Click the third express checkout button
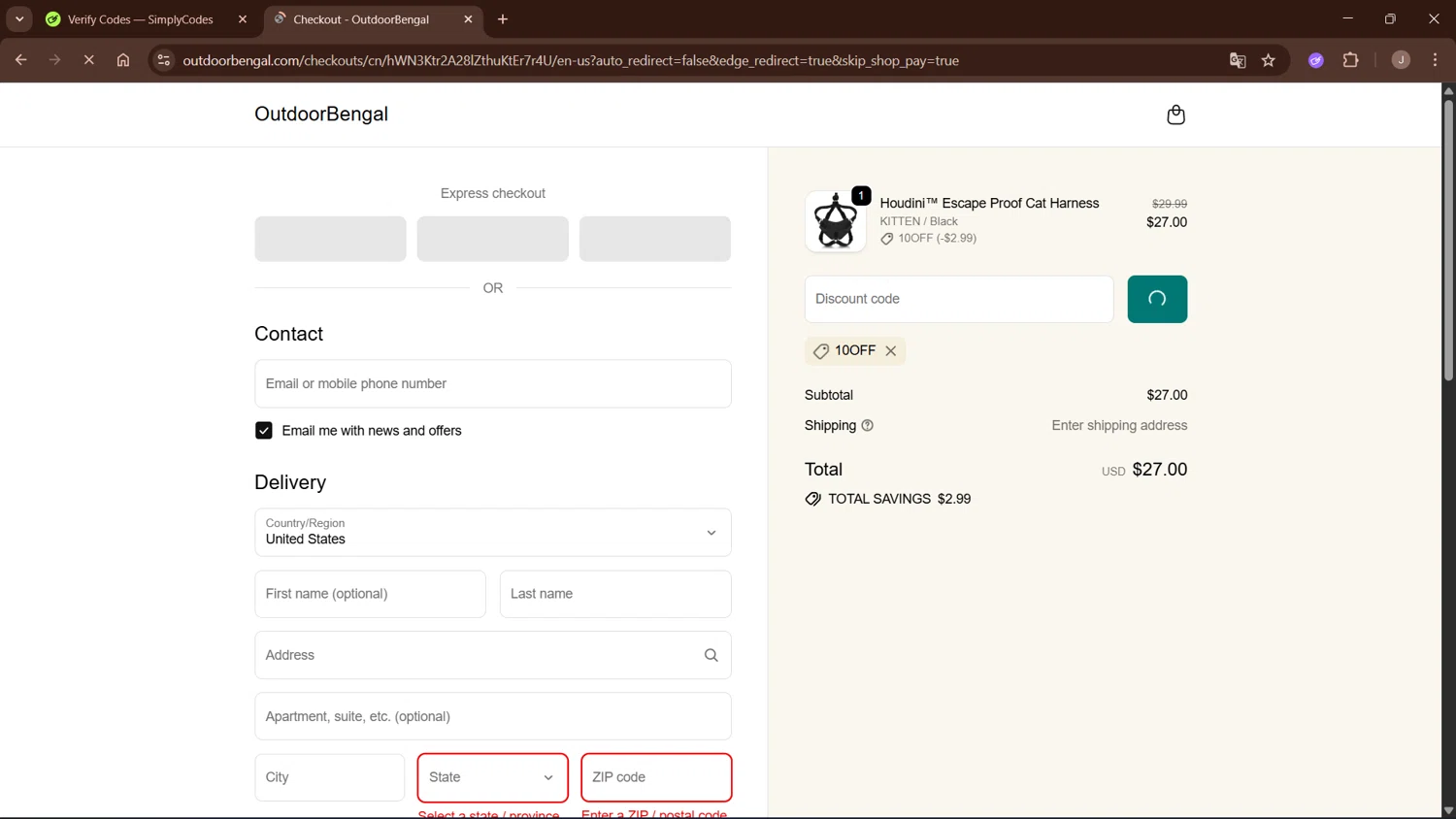 pos(655,239)
